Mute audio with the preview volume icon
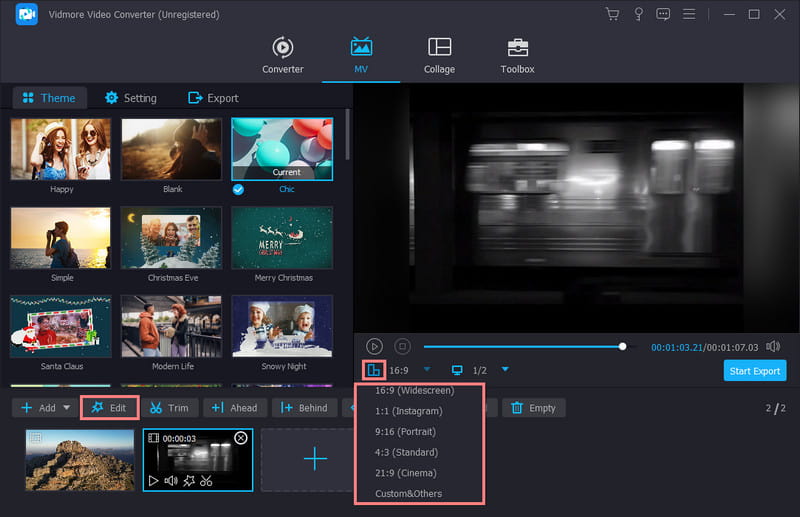 point(773,346)
